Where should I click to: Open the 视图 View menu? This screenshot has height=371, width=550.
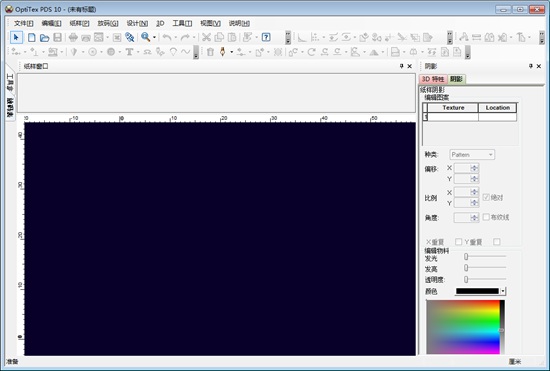210,23
